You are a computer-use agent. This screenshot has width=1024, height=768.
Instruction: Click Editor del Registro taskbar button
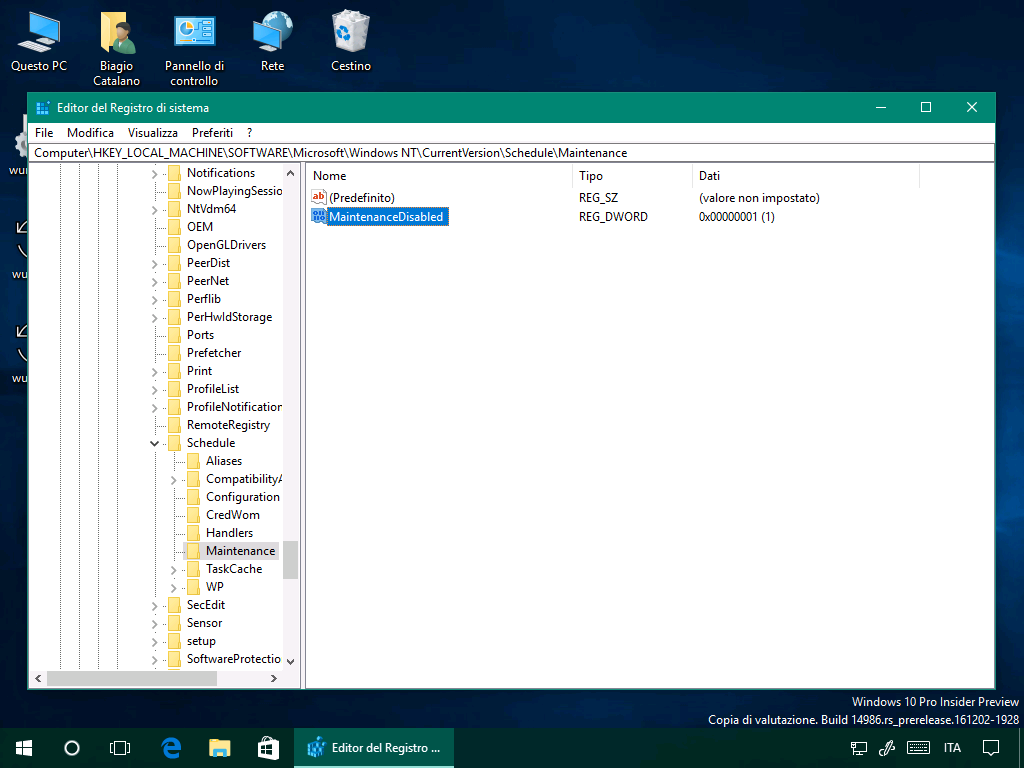(x=374, y=748)
